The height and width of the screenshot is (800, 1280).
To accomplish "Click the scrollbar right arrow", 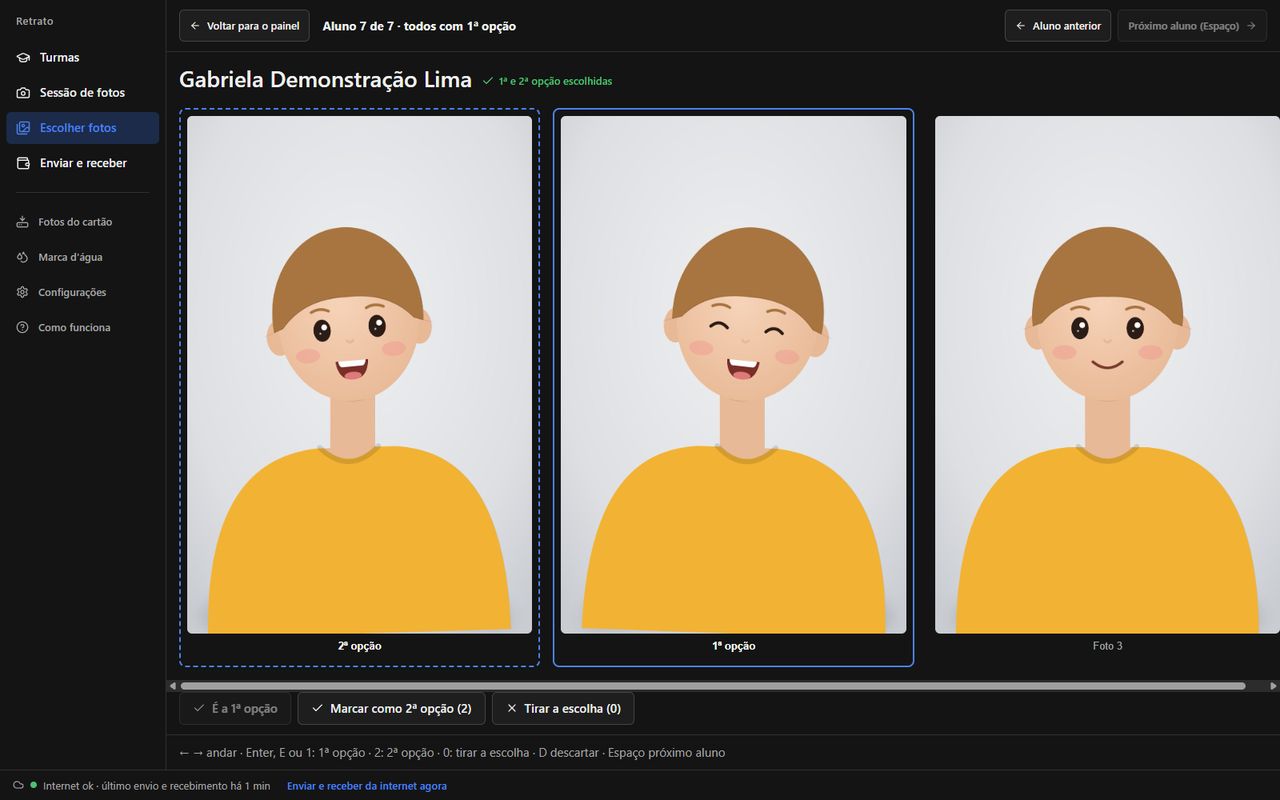I will coord(1273,686).
